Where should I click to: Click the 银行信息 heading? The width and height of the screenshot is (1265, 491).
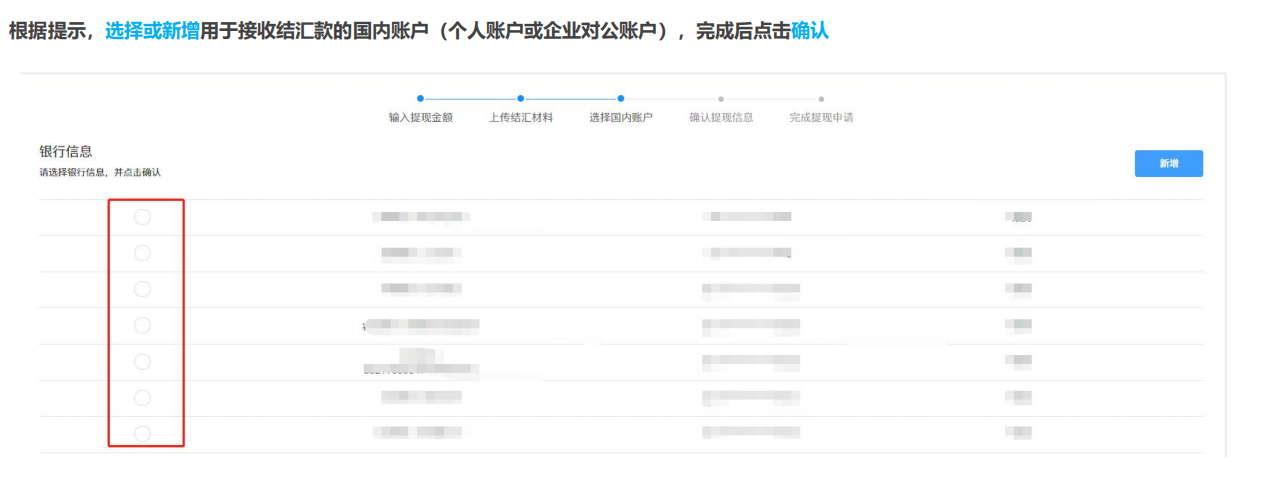66,152
